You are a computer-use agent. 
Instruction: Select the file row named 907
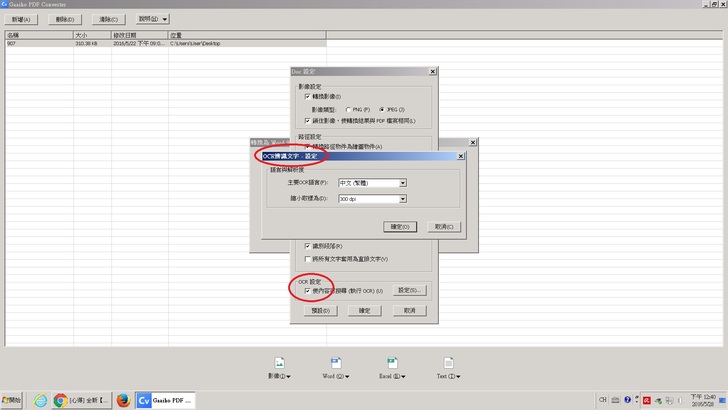pos(166,43)
